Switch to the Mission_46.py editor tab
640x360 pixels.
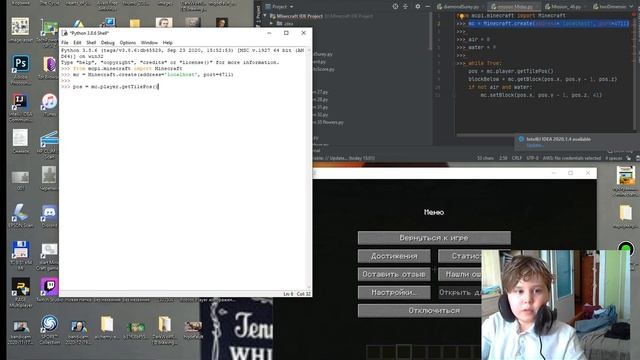coord(564,7)
